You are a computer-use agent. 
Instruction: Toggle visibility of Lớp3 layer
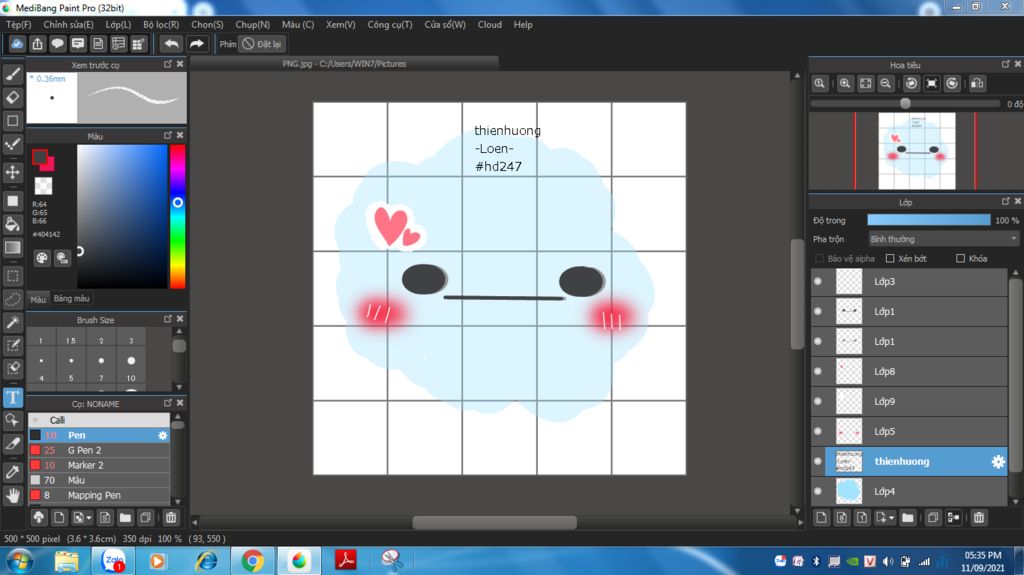point(818,282)
